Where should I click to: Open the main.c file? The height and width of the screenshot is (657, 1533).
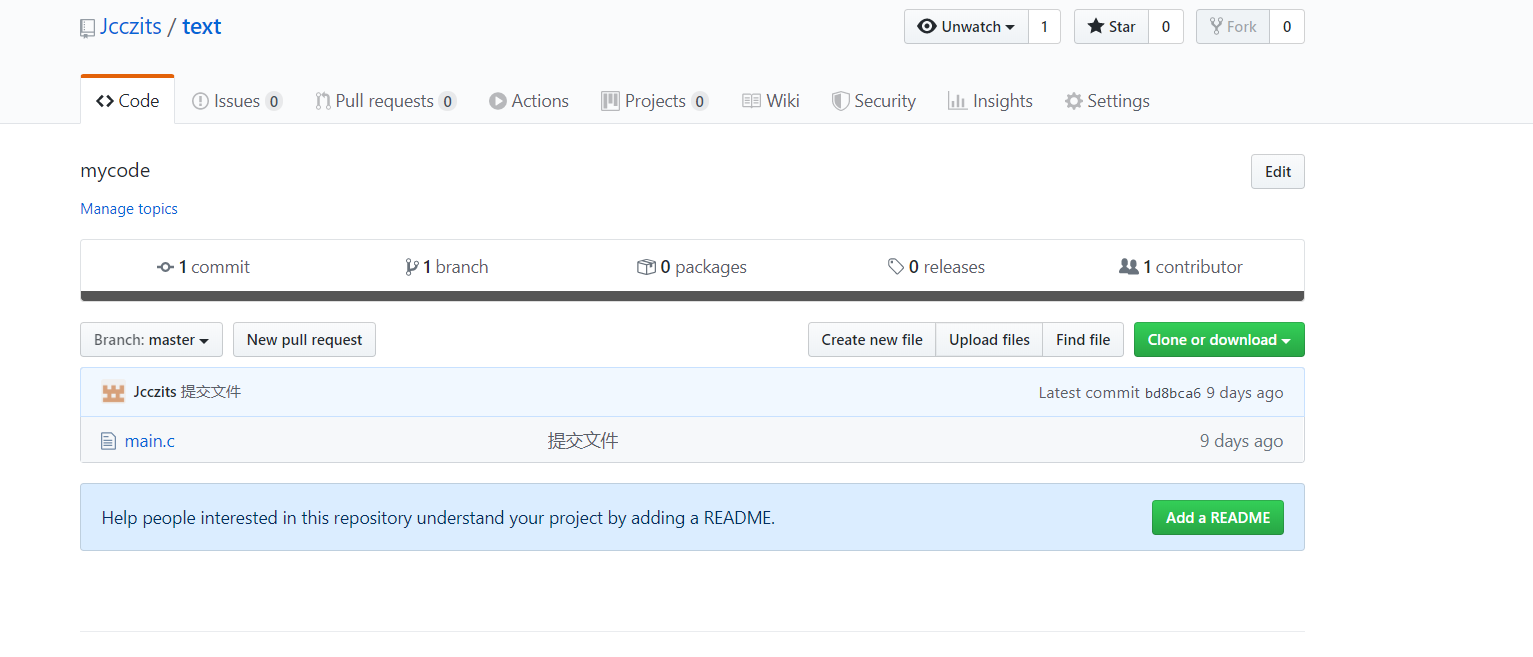point(150,441)
